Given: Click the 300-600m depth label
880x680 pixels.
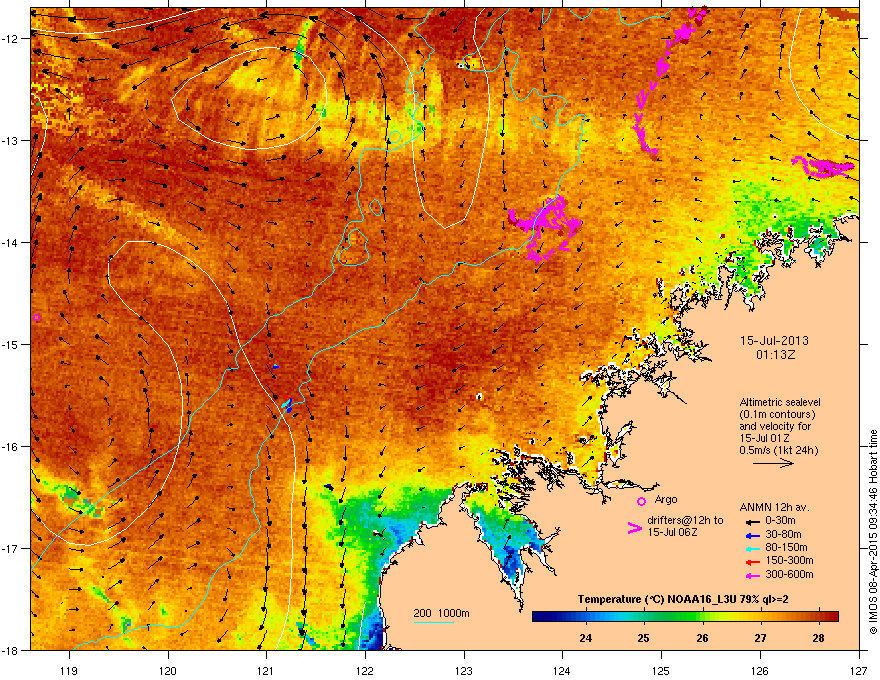Looking at the screenshot, I should [789, 574].
